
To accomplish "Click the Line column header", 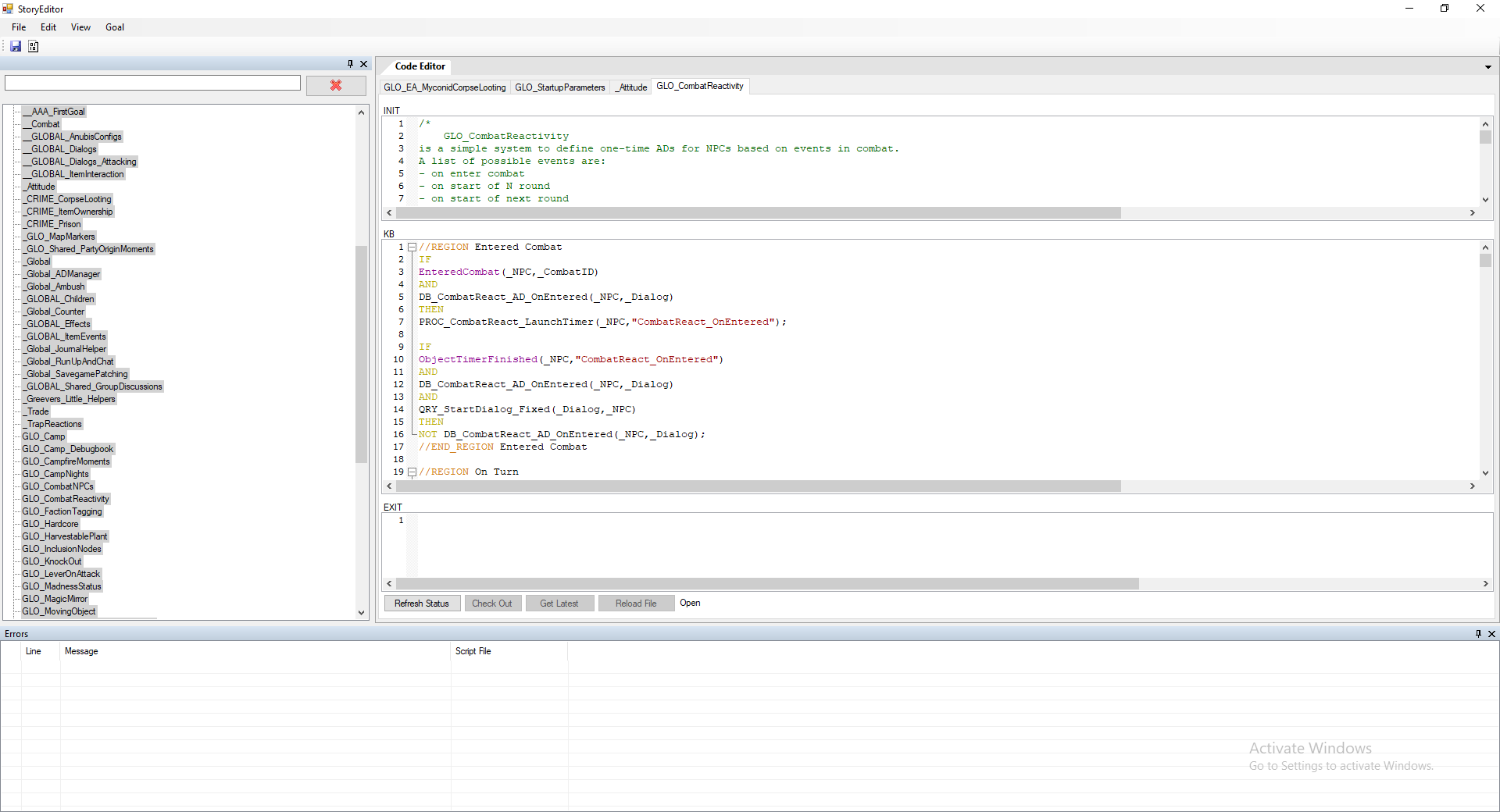I will point(41,651).
